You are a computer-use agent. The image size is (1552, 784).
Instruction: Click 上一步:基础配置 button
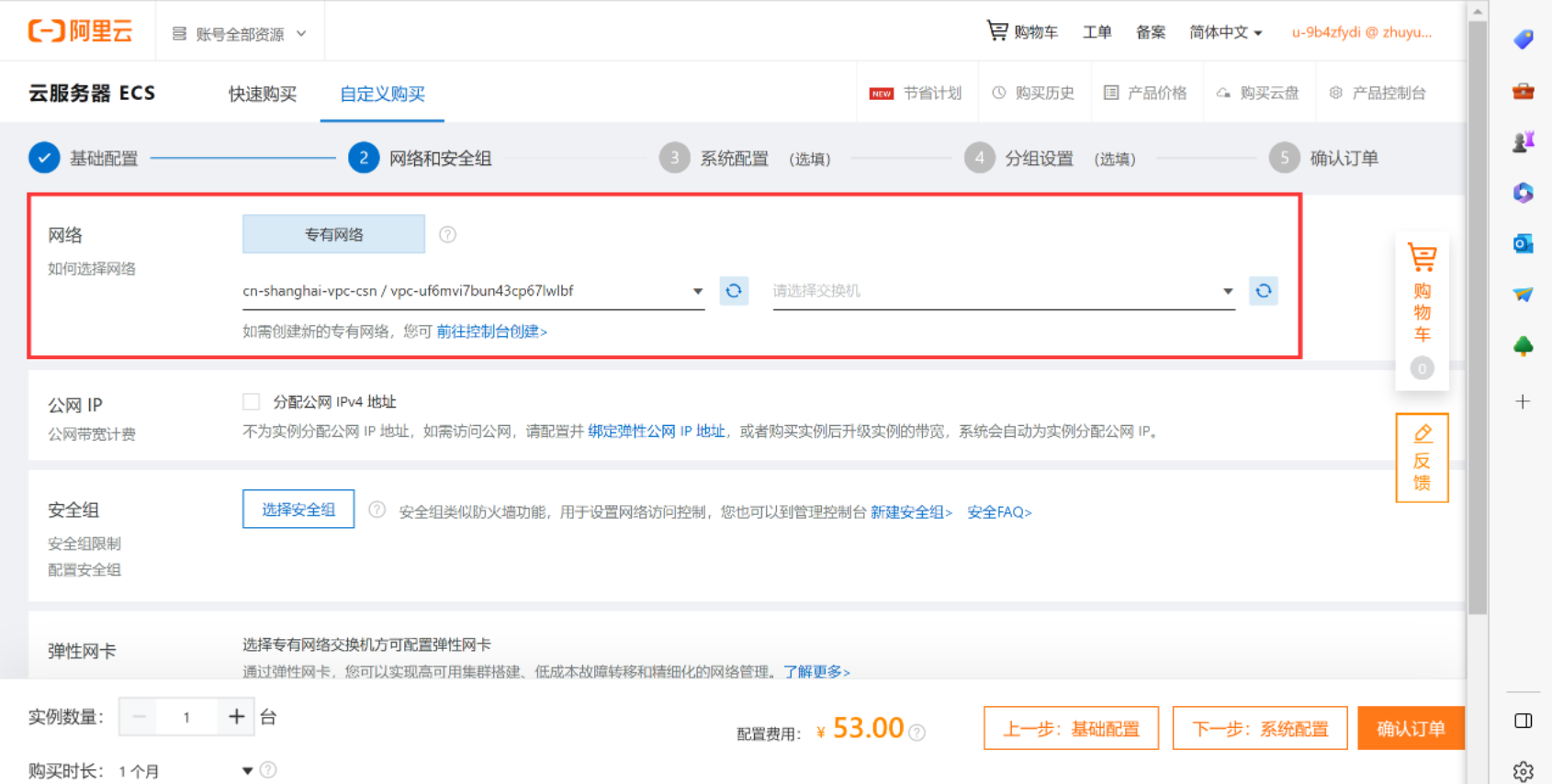pyautogui.click(x=1071, y=729)
